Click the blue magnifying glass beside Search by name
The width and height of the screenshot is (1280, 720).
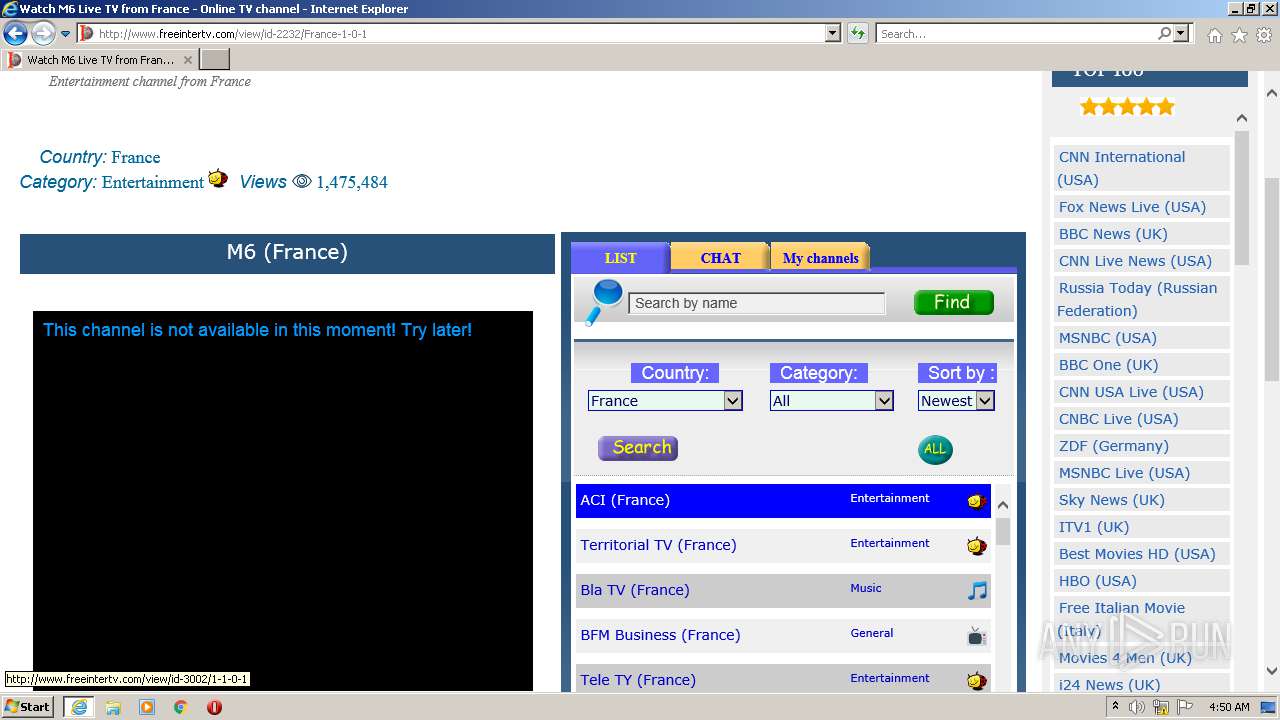coord(603,302)
